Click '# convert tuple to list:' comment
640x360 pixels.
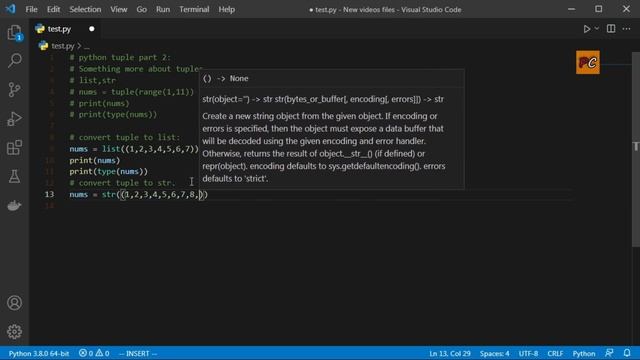coord(124,137)
